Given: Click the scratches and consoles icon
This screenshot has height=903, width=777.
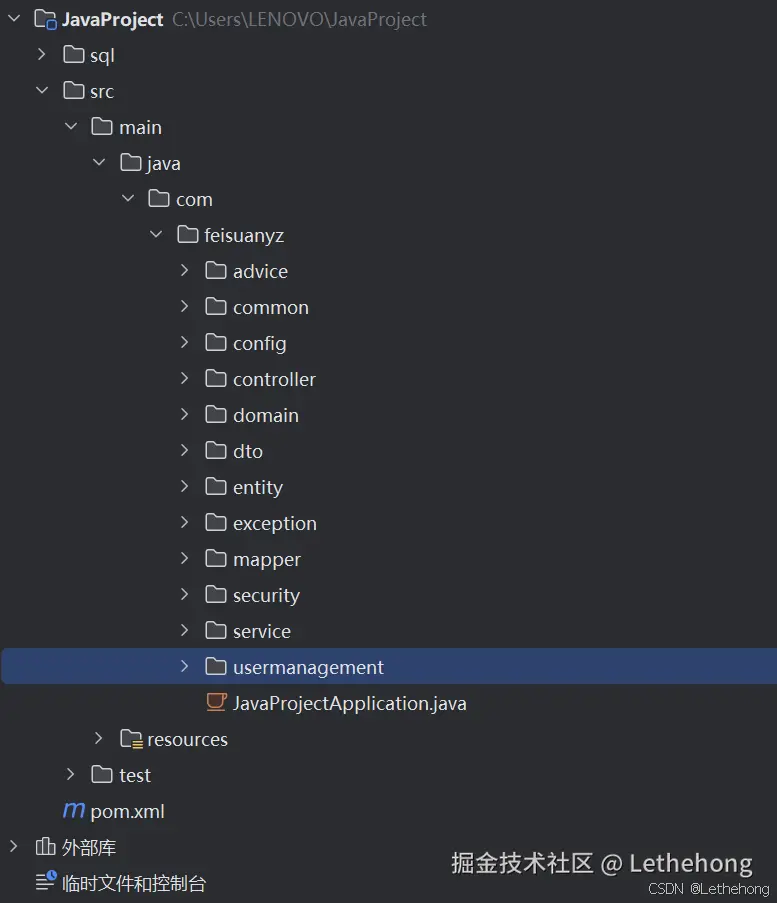Looking at the screenshot, I should [45, 883].
